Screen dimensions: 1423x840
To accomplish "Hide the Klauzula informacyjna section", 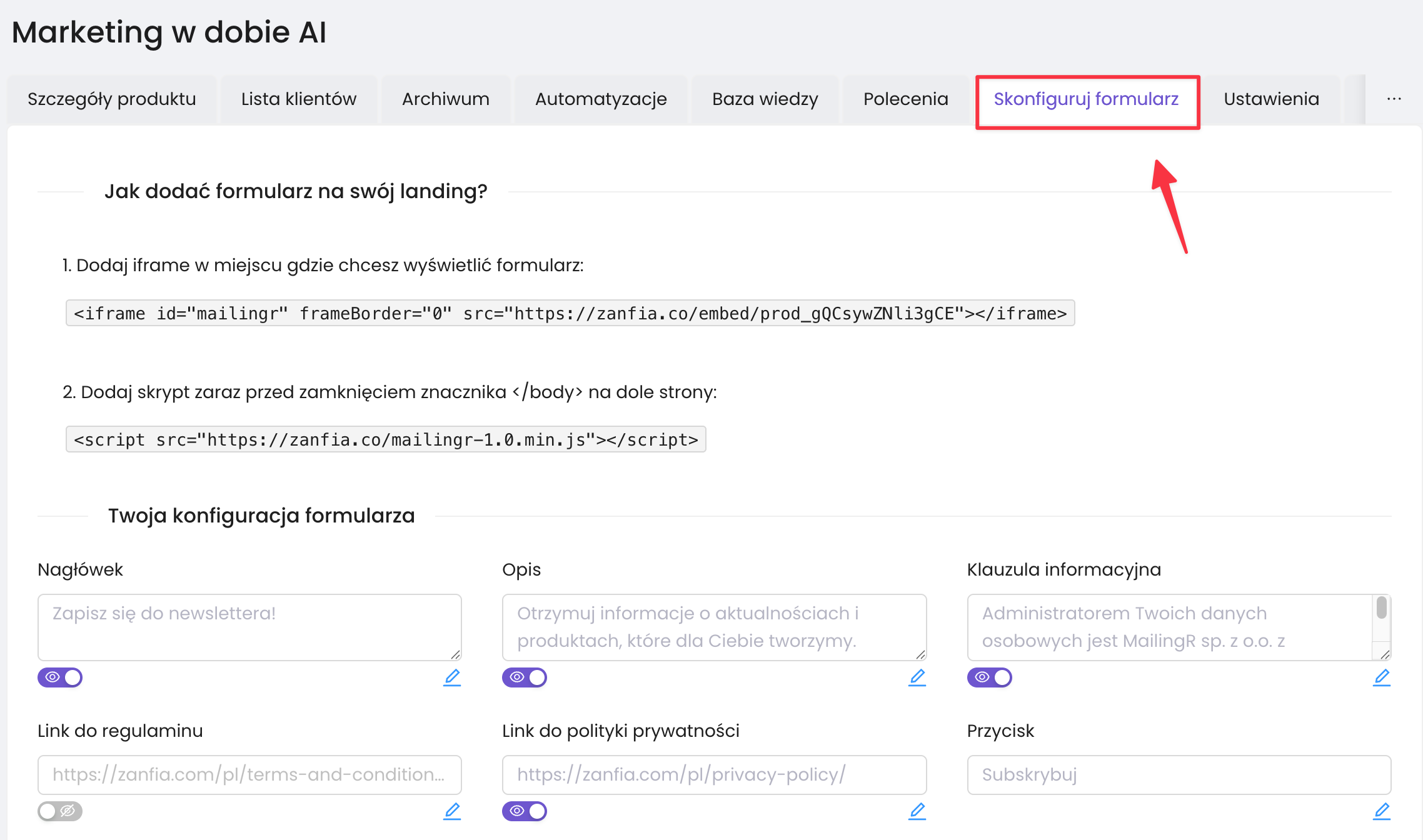I will click(x=989, y=677).
